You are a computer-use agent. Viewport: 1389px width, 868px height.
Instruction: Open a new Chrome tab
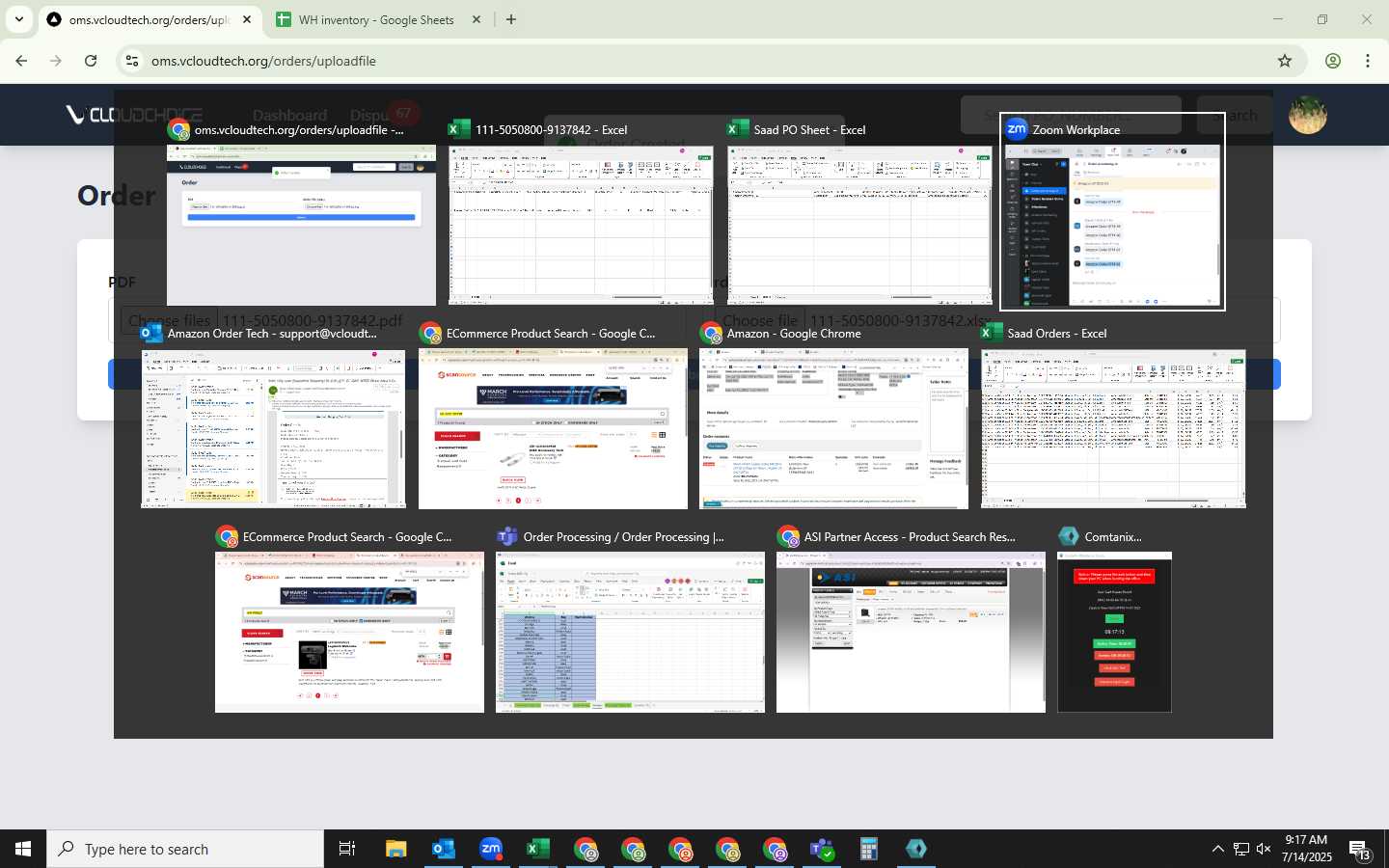511,19
